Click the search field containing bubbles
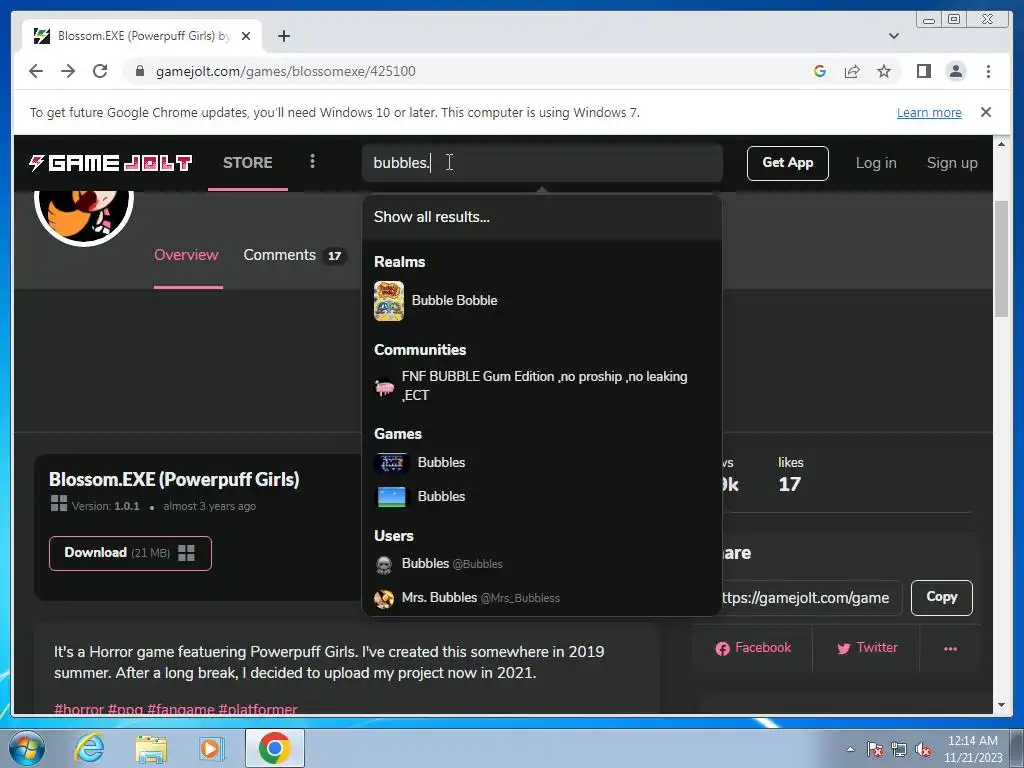 (542, 163)
